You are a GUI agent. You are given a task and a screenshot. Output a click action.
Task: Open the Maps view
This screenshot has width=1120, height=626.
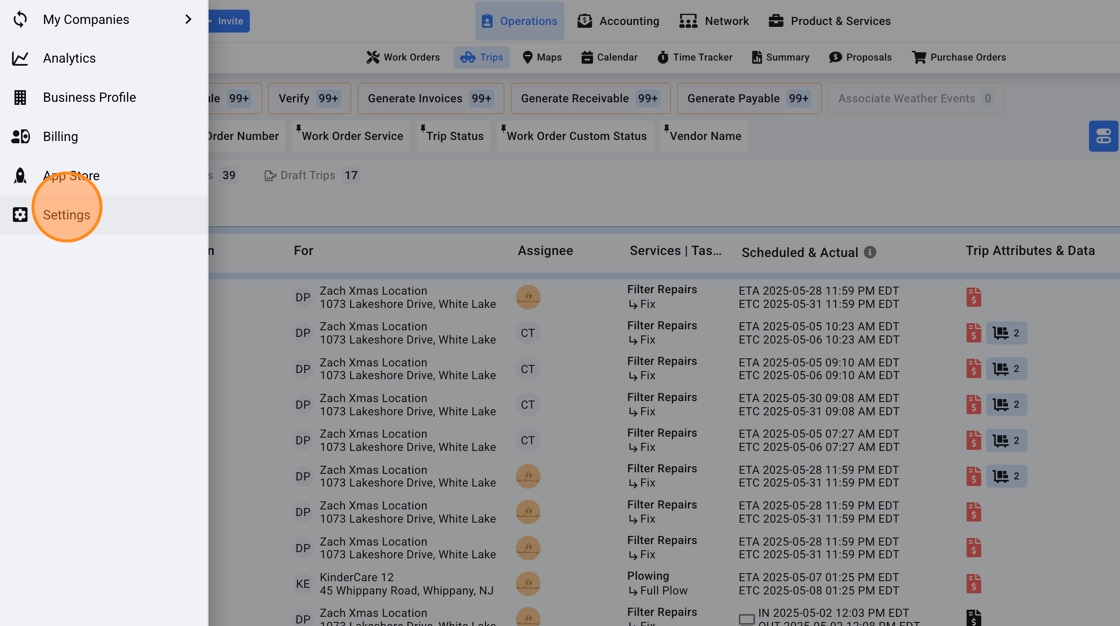tap(542, 57)
